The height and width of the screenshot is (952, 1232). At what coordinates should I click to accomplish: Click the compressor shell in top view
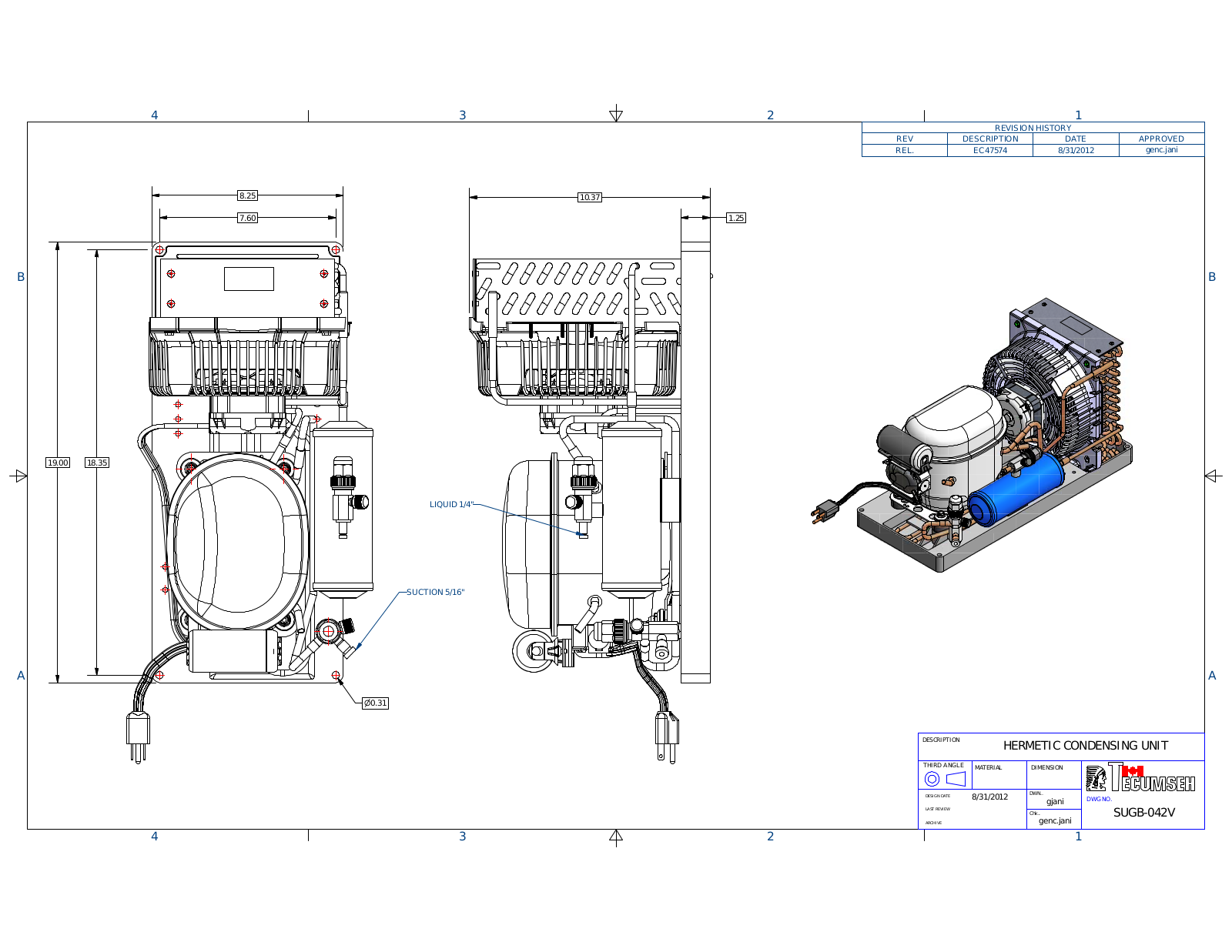238,543
